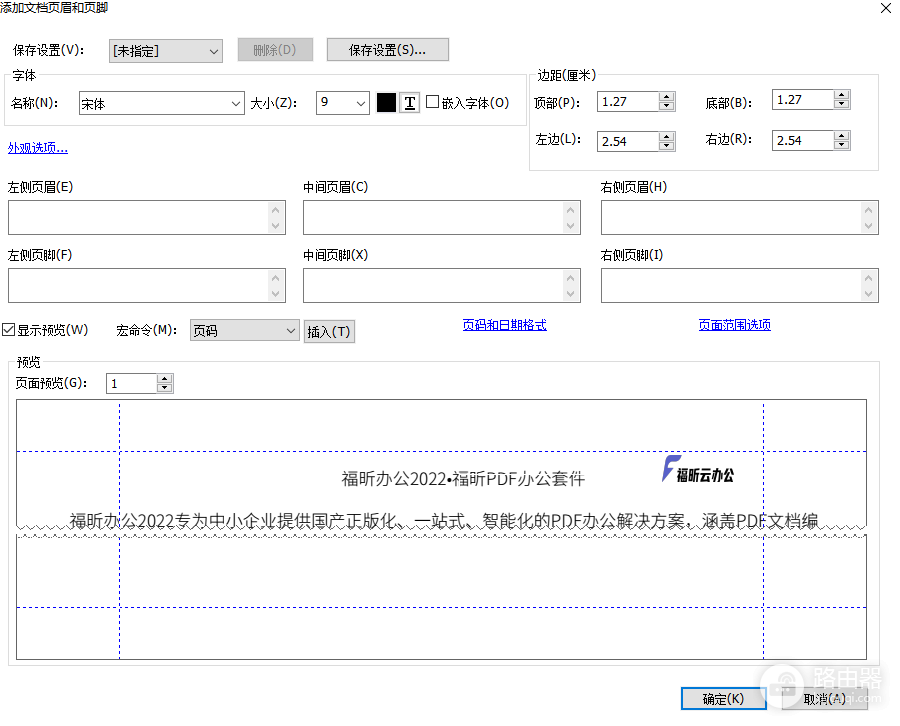This screenshot has height=726, width=900.
Task: Click left header scroll up arrow
Action: tap(276, 210)
